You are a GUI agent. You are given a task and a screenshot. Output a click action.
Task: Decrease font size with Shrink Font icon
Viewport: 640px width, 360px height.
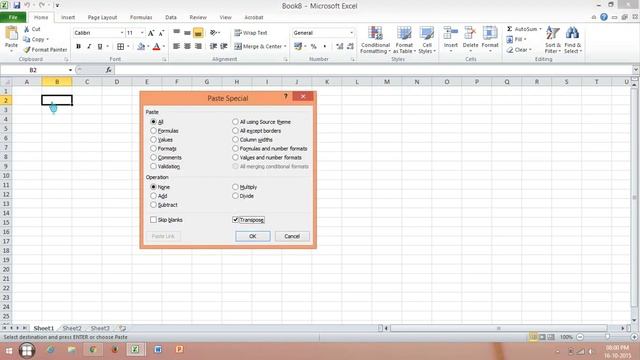coord(162,33)
